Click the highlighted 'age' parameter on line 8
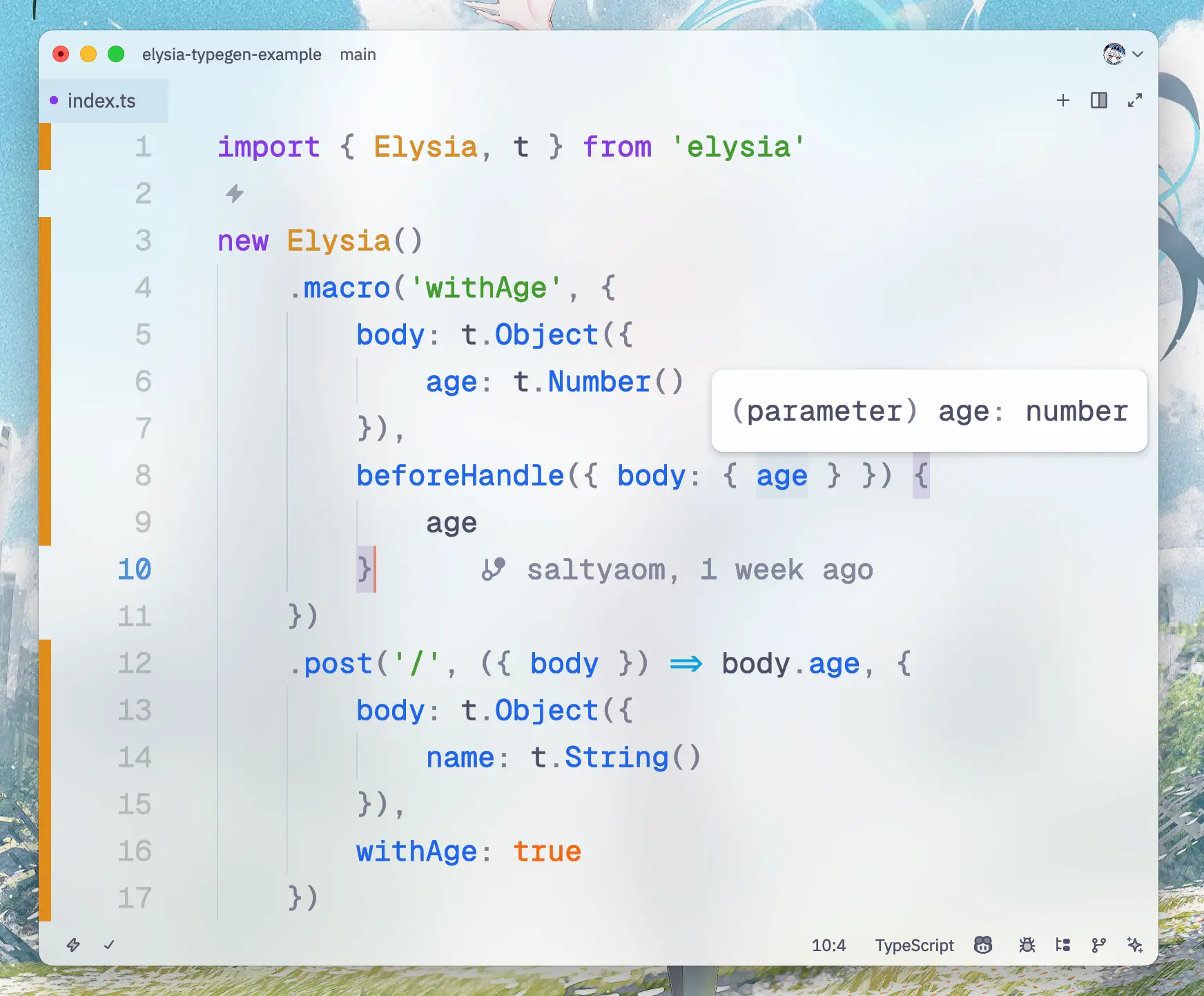This screenshot has width=1204, height=996. 781,476
